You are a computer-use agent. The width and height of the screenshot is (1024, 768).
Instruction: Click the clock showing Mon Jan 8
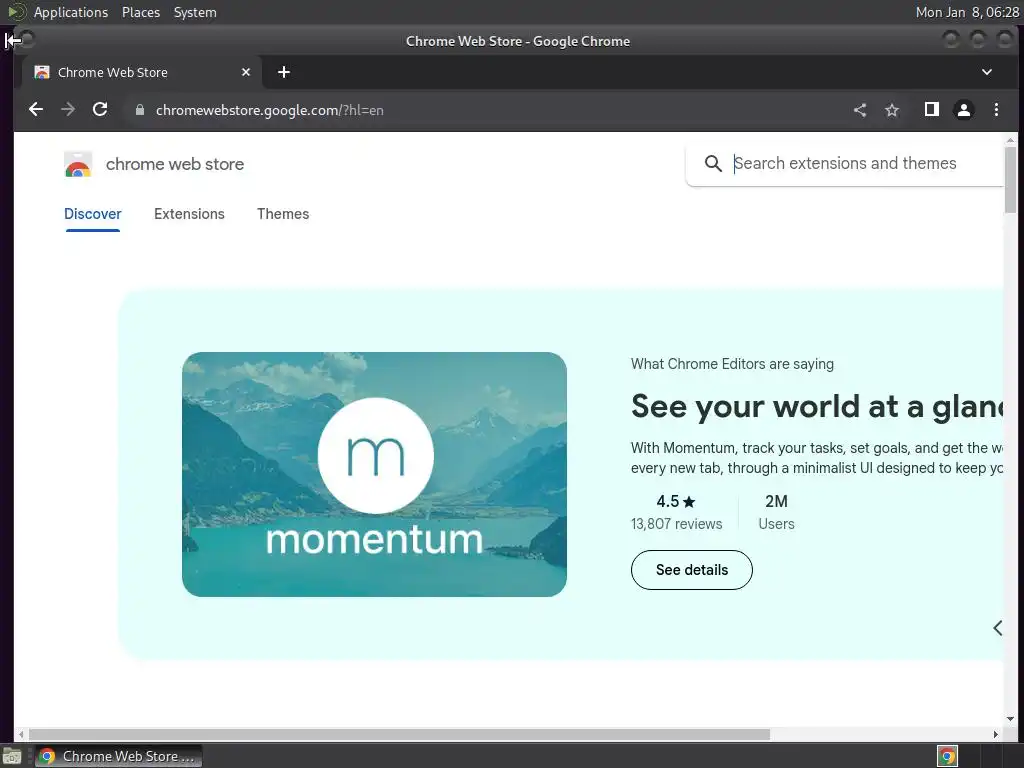coord(967,12)
